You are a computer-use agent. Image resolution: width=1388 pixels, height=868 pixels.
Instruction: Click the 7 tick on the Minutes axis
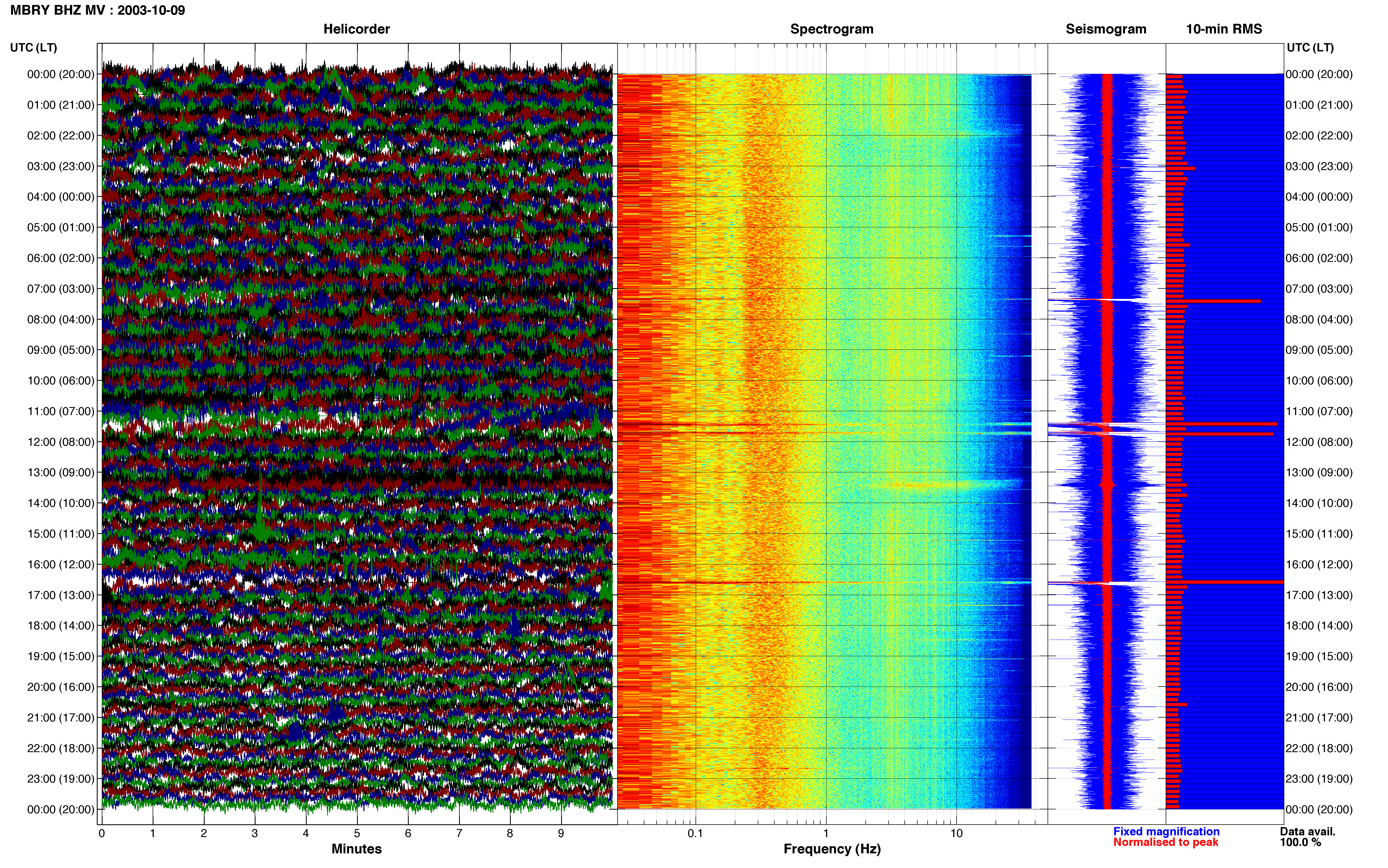[459, 833]
